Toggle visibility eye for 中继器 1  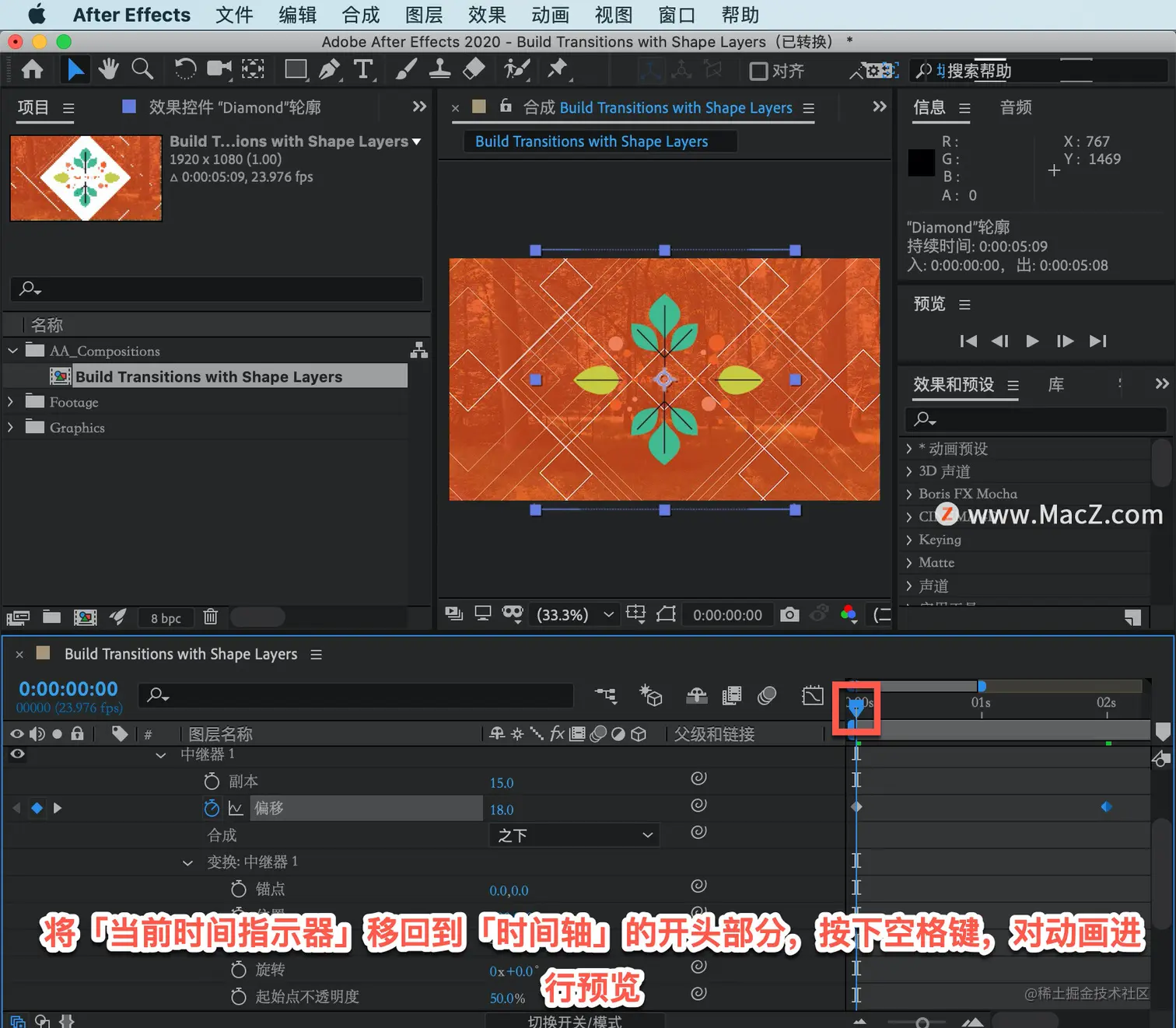[x=17, y=754]
